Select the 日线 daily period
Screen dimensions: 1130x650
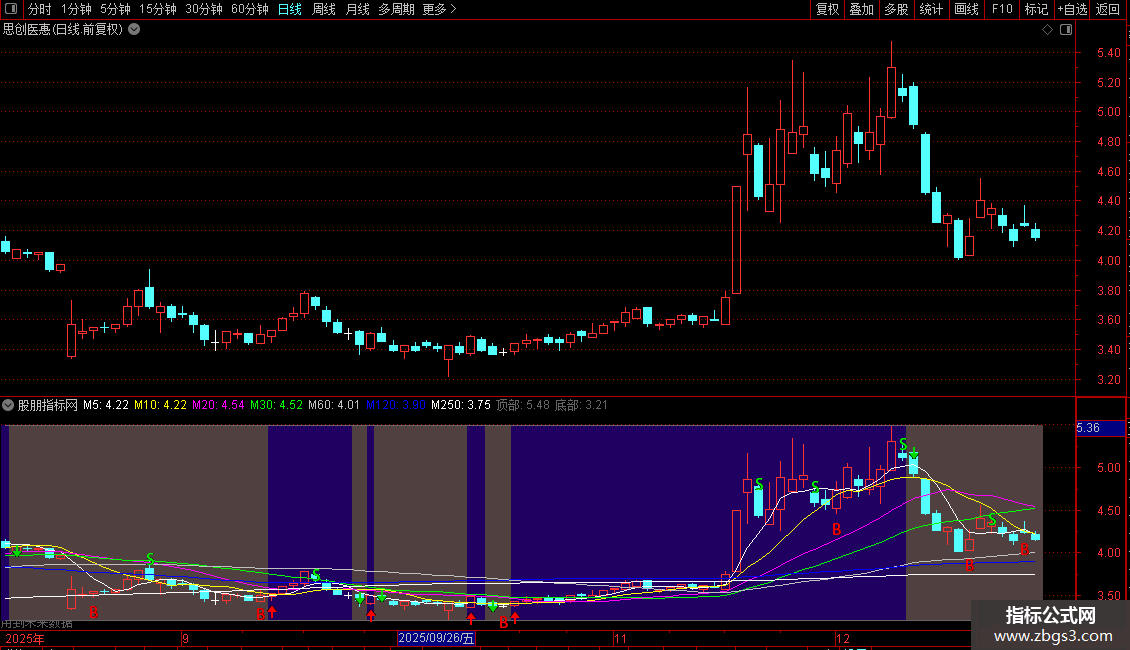click(290, 9)
